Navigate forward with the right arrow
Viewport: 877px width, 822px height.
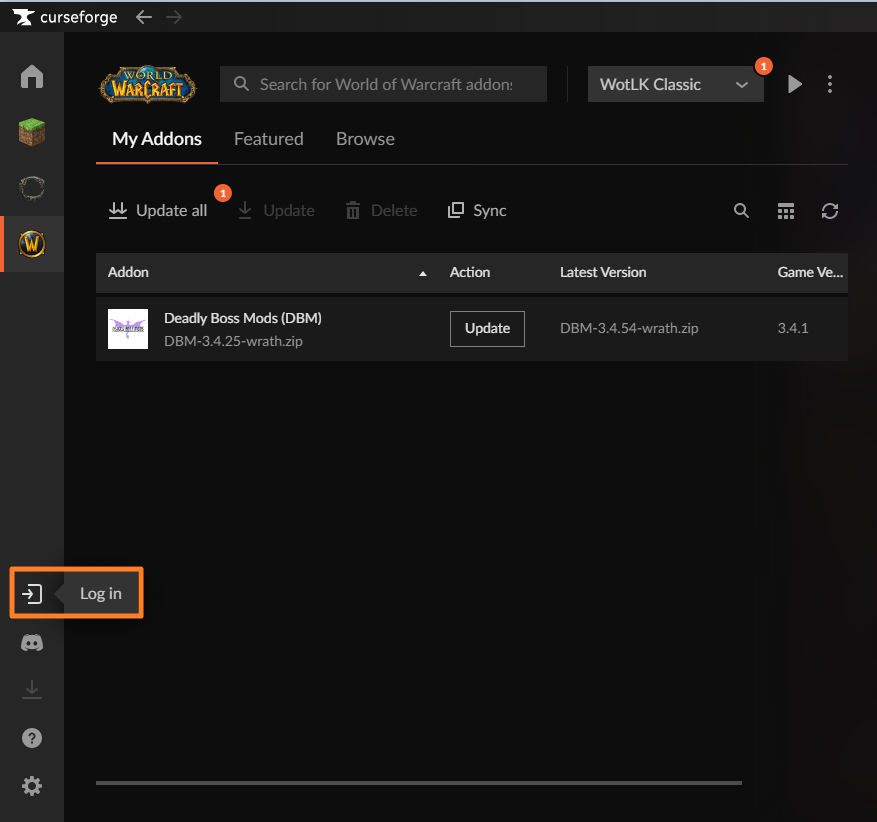pyautogui.click(x=174, y=17)
